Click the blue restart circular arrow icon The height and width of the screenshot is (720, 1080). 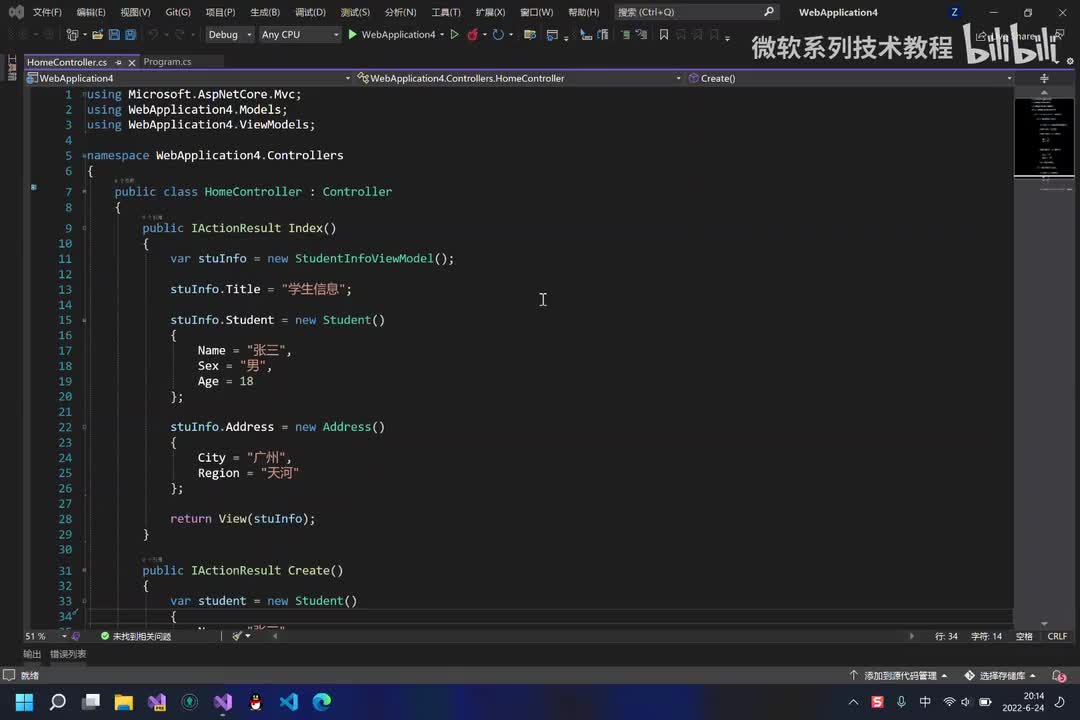498,34
